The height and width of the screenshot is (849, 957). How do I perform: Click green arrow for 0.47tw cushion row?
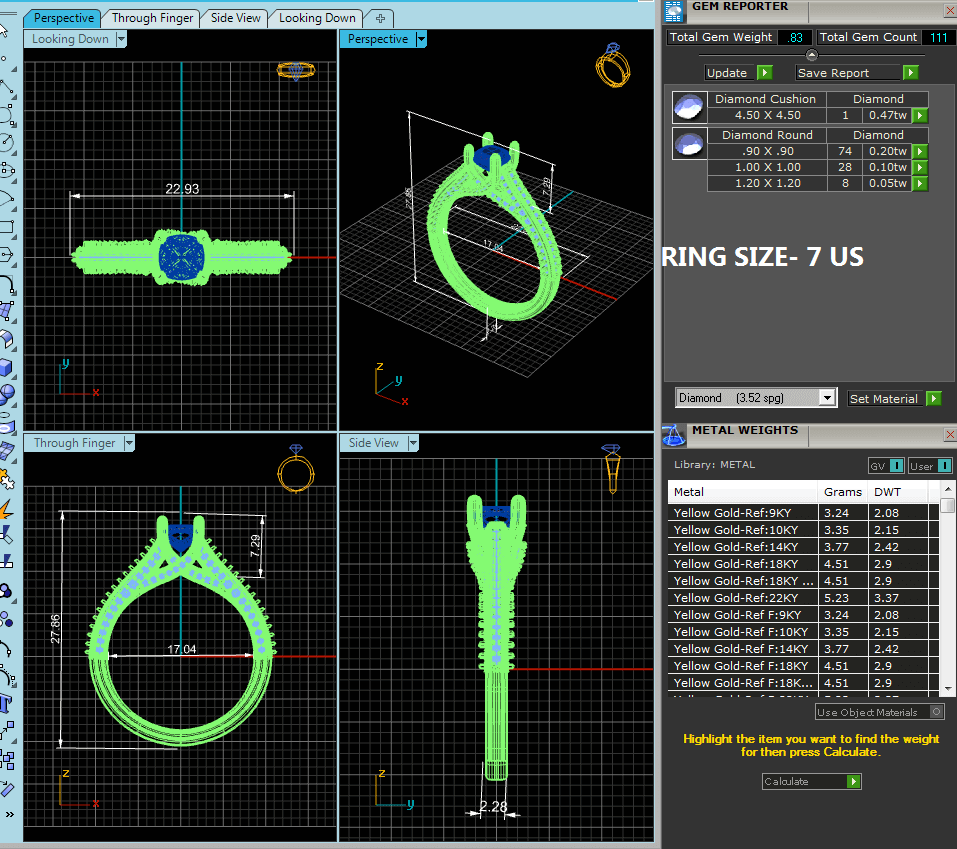(919, 116)
